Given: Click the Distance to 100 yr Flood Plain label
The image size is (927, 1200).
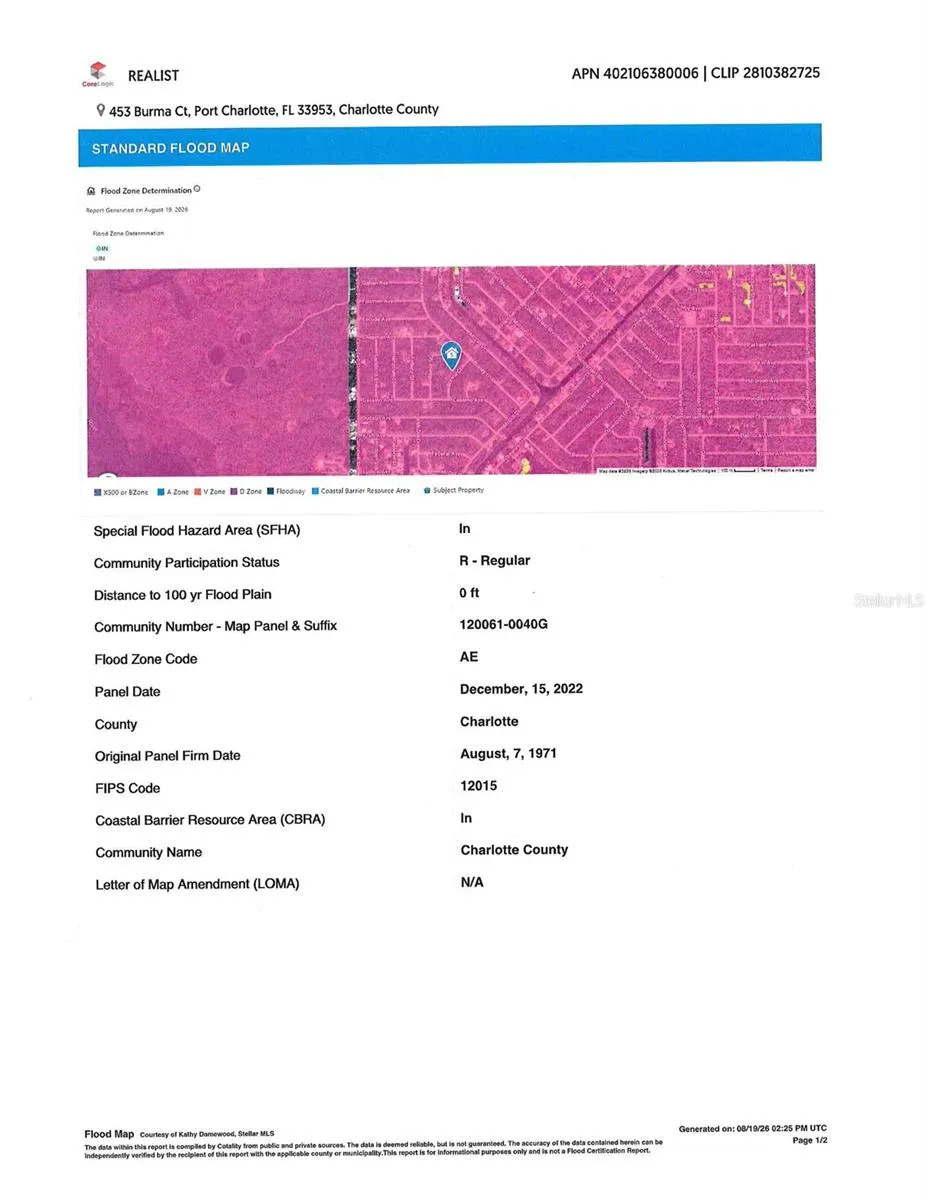Looking at the screenshot, I should [x=183, y=595].
